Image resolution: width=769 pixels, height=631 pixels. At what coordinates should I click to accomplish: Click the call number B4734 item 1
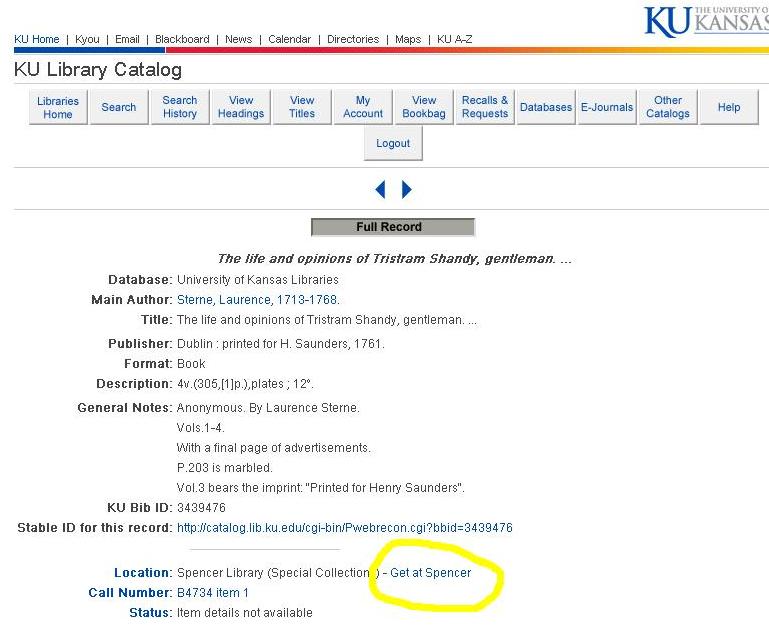212,593
